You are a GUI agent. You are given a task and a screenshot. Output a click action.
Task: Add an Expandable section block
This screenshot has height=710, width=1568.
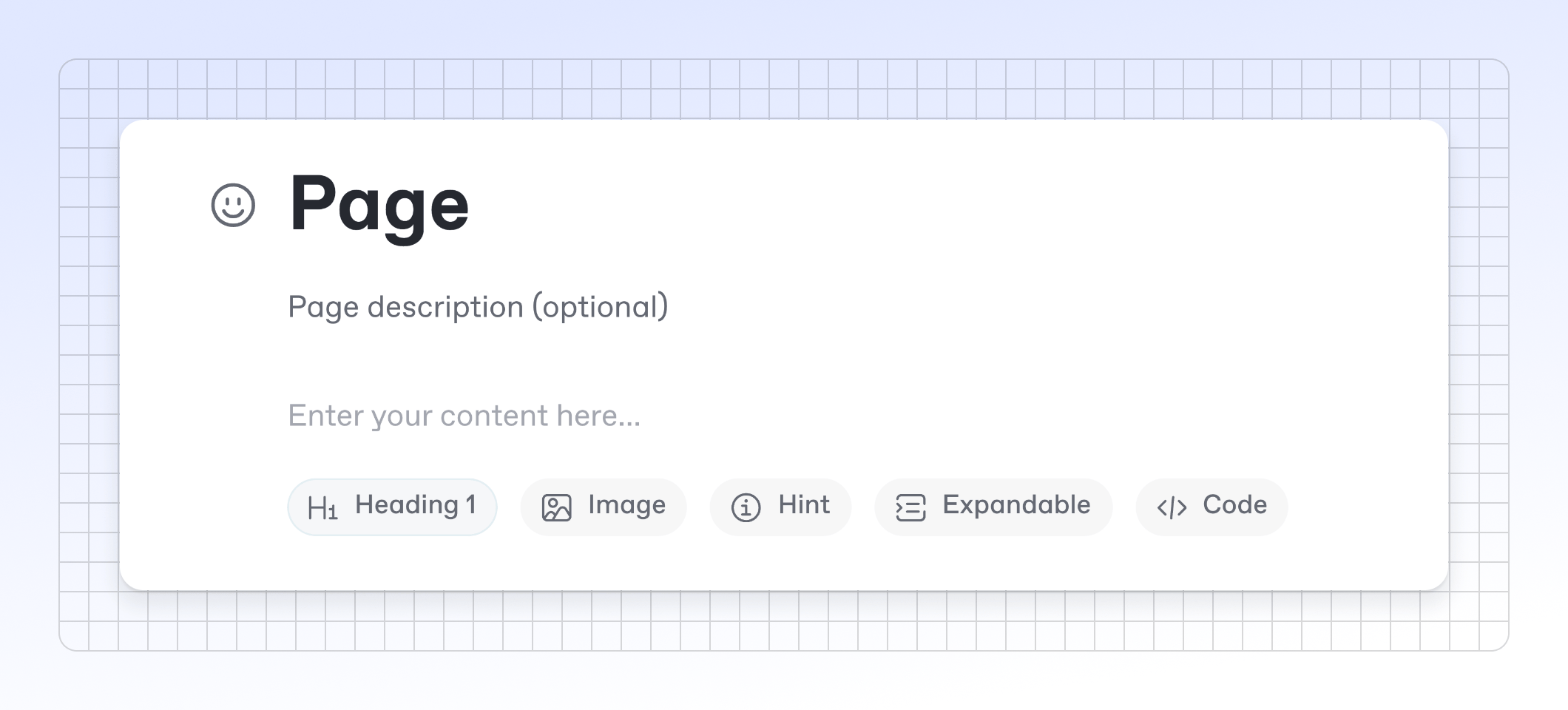tap(993, 507)
